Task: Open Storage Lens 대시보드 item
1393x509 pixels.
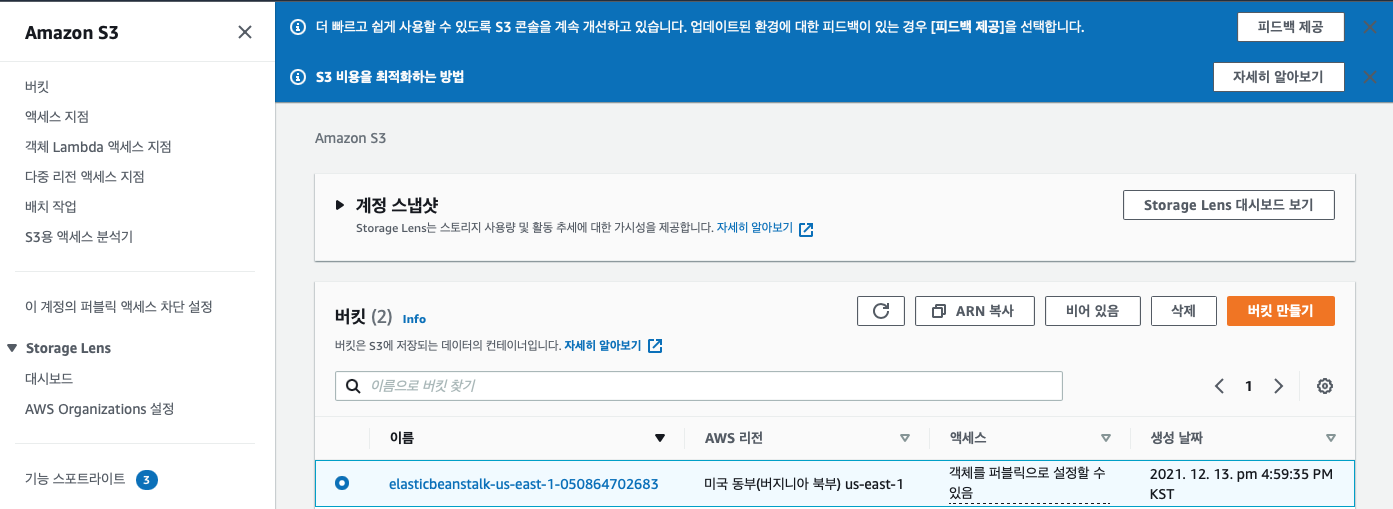Action: coord(49,379)
